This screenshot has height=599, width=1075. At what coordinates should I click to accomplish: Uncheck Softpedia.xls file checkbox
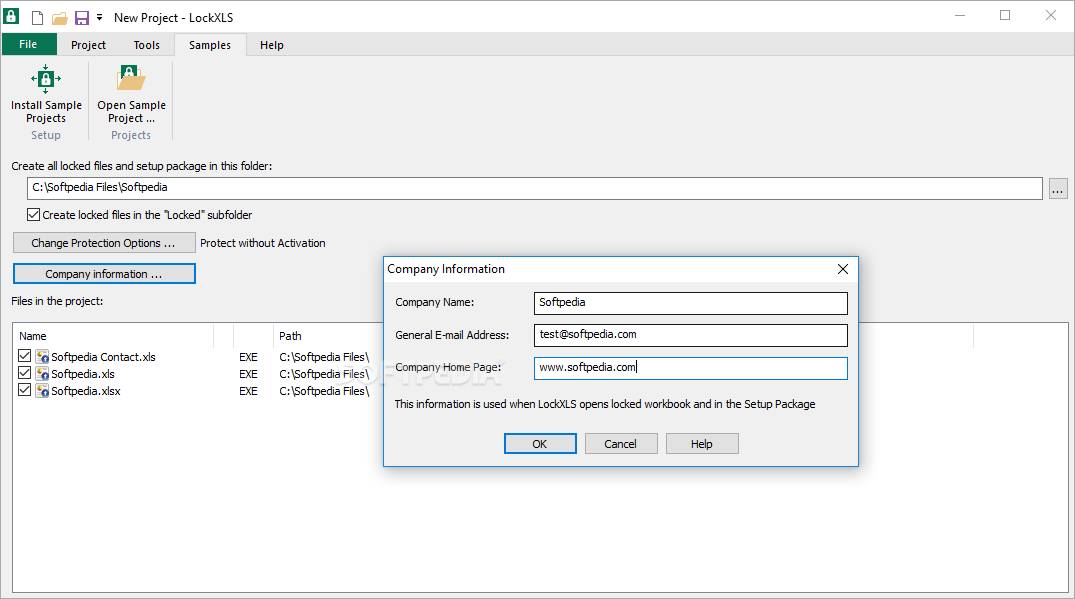(x=25, y=373)
